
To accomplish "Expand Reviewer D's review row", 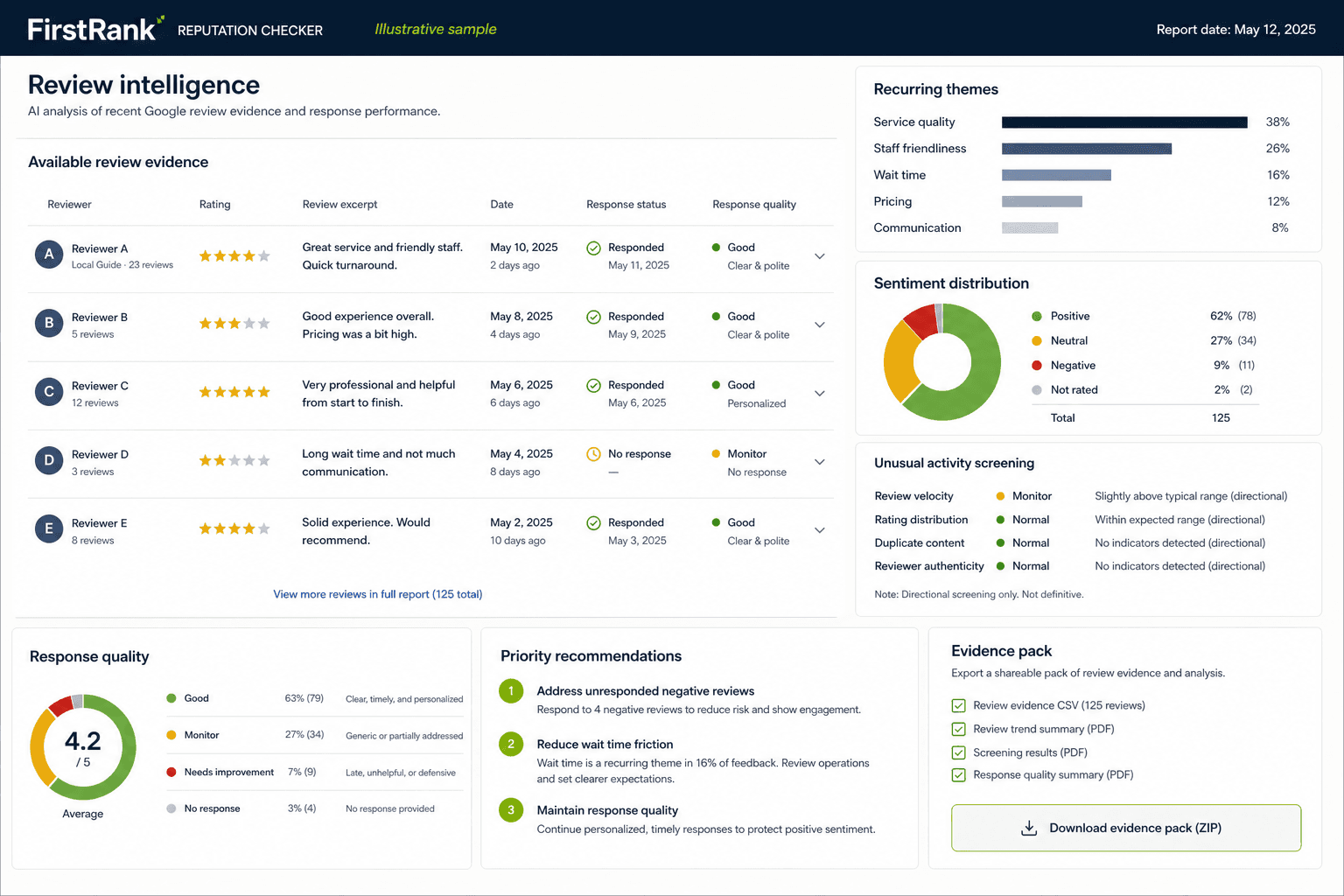I will click(820, 462).
